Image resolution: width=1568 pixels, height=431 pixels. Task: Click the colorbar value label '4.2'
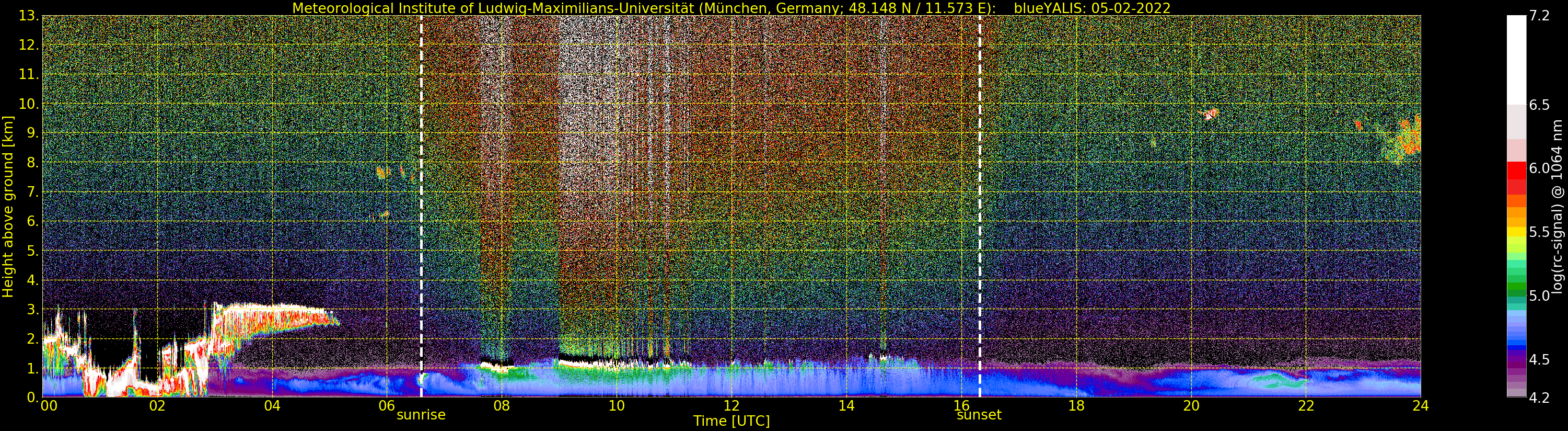pyautogui.click(x=1539, y=398)
